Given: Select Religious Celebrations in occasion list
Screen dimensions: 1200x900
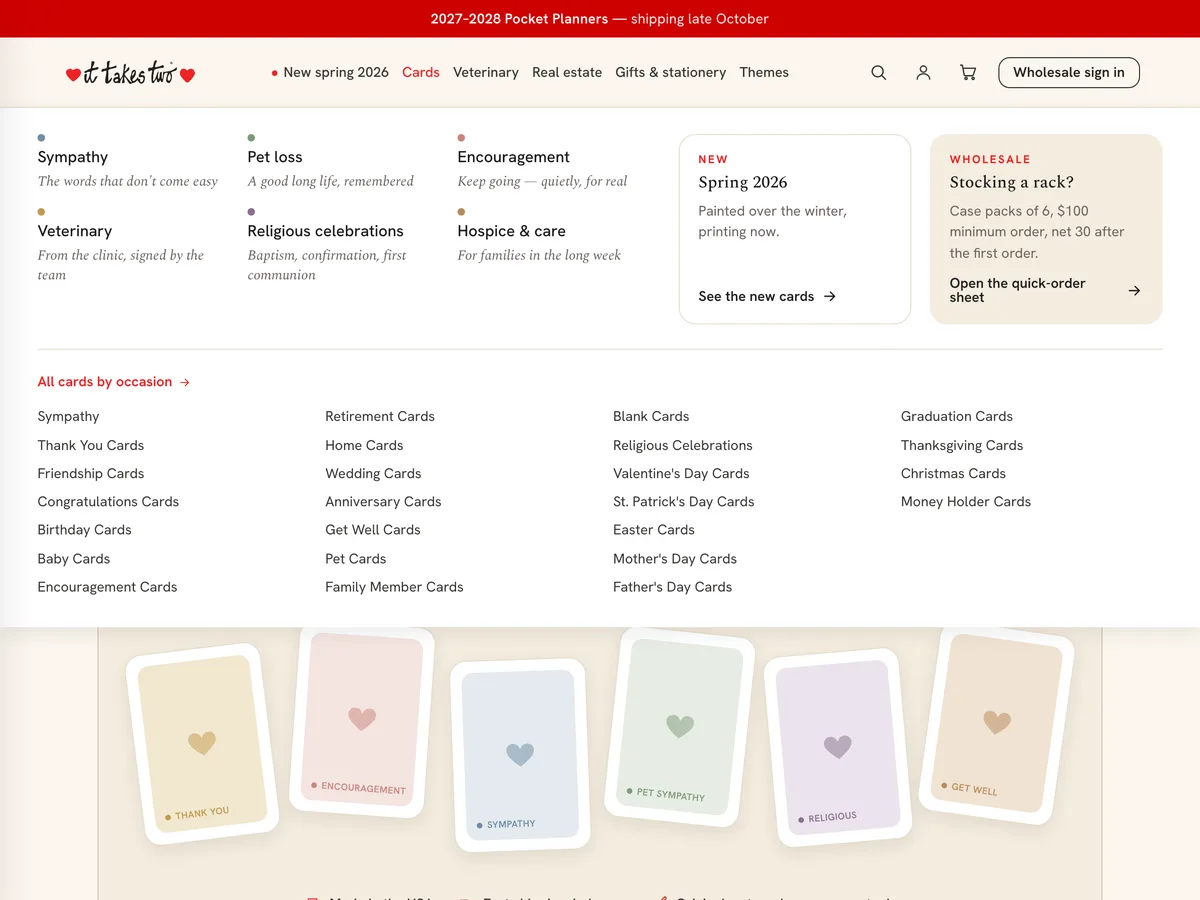Looking at the screenshot, I should point(683,445).
